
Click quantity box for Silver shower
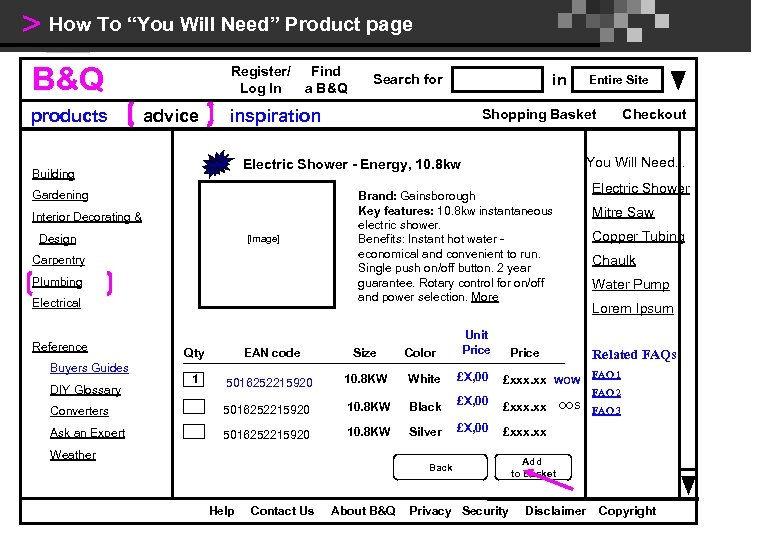coord(194,431)
